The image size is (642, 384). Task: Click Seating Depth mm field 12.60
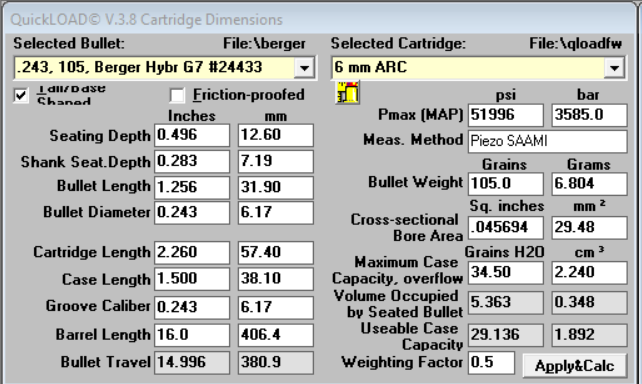click(276, 135)
